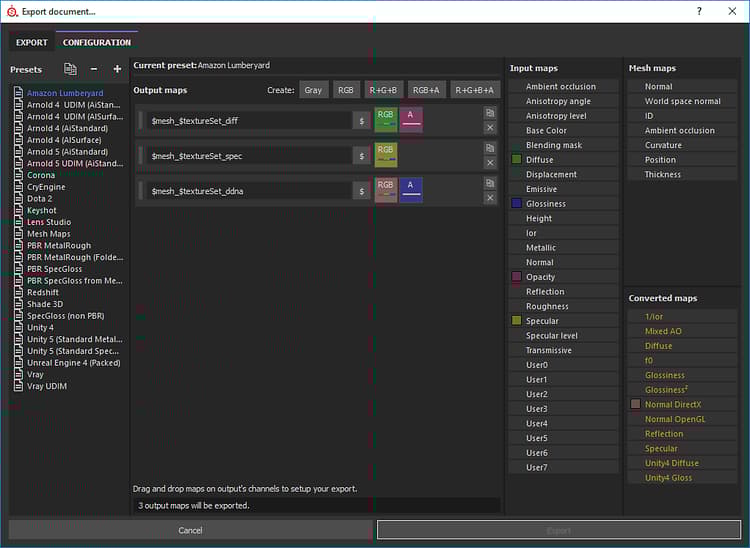Pick the Normal DirectX converted map
Viewport: 750px width, 548px height.
(x=683, y=405)
